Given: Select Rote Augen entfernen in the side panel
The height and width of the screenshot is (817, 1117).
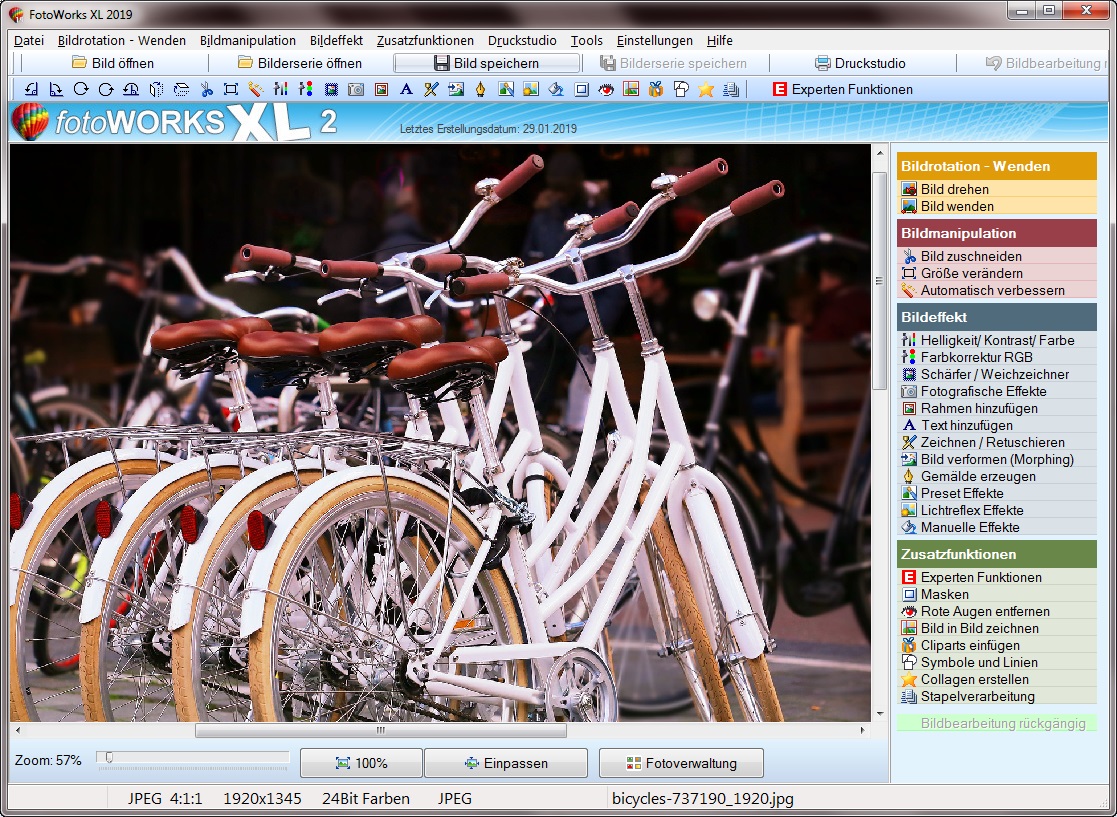Looking at the screenshot, I should [997, 611].
